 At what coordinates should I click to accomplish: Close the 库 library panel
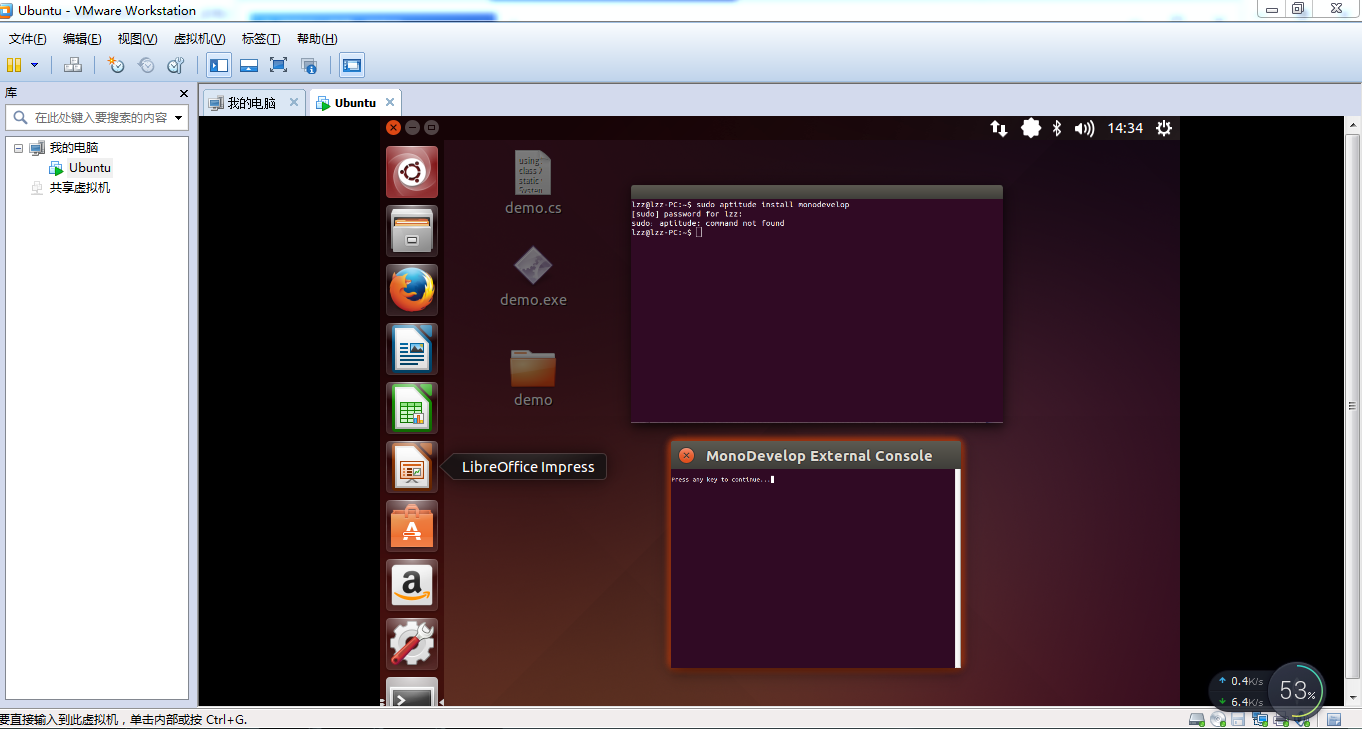tap(184, 93)
